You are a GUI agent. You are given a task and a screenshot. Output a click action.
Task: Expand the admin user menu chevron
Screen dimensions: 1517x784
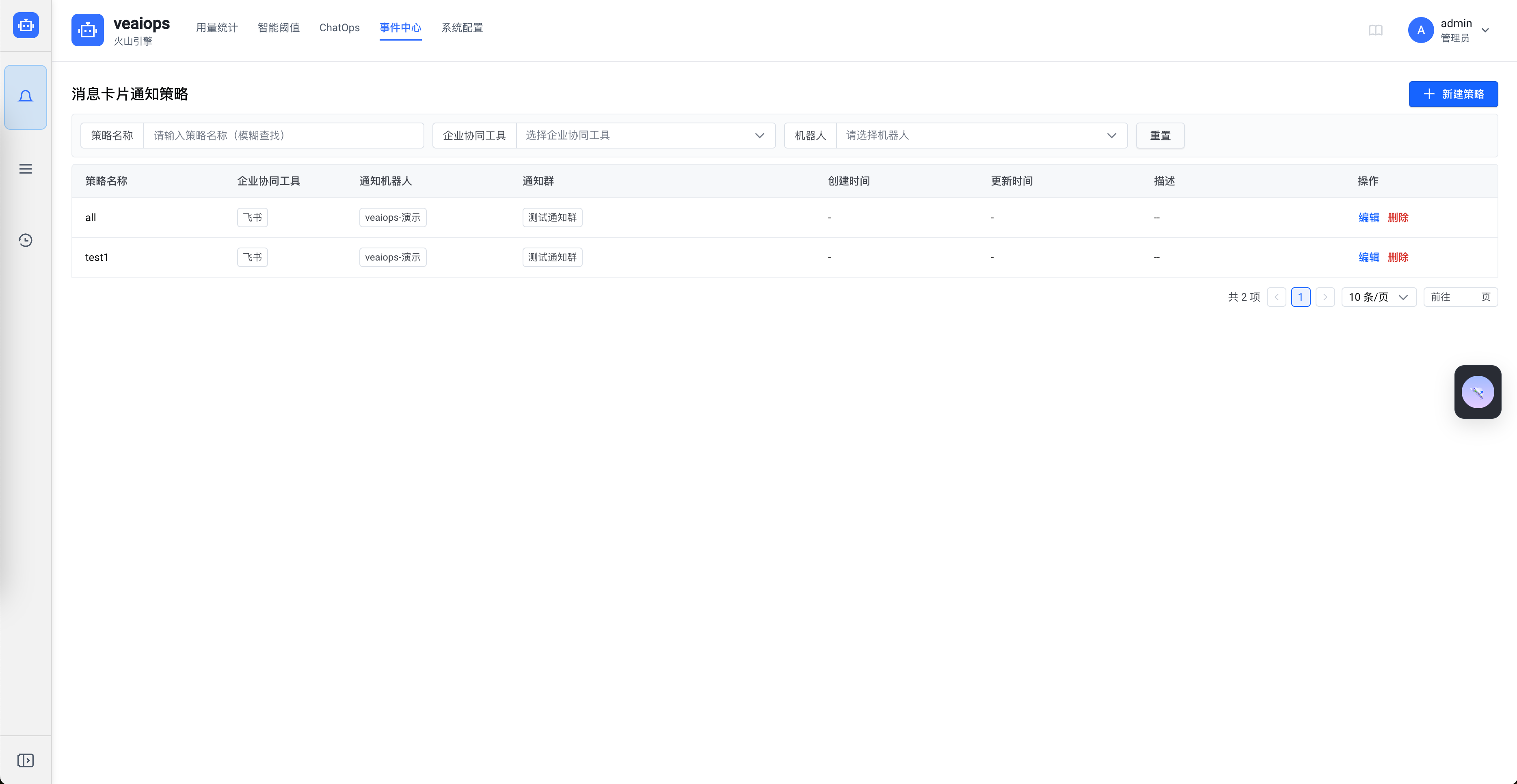pyautogui.click(x=1485, y=30)
